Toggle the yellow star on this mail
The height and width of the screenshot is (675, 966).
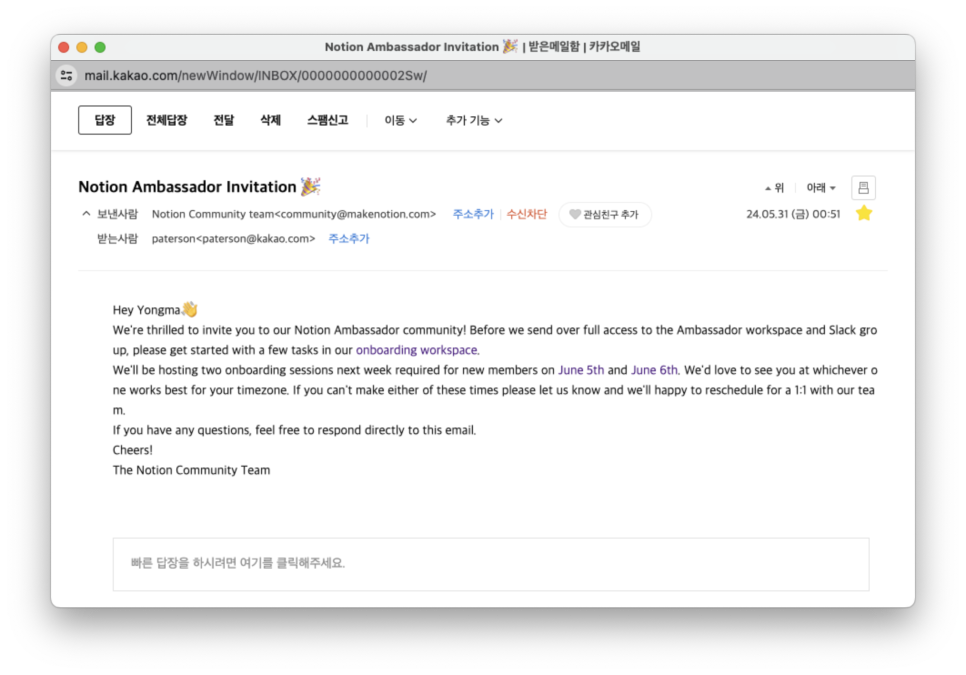click(864, 213)
